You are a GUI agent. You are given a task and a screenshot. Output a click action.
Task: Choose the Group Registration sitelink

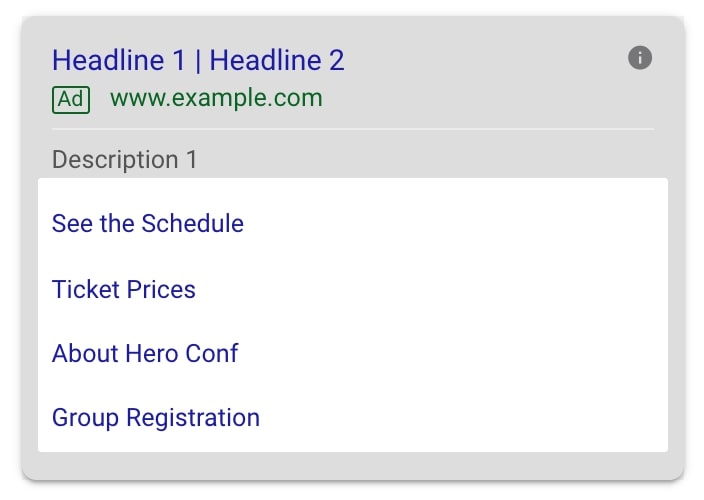coord(156,418)
